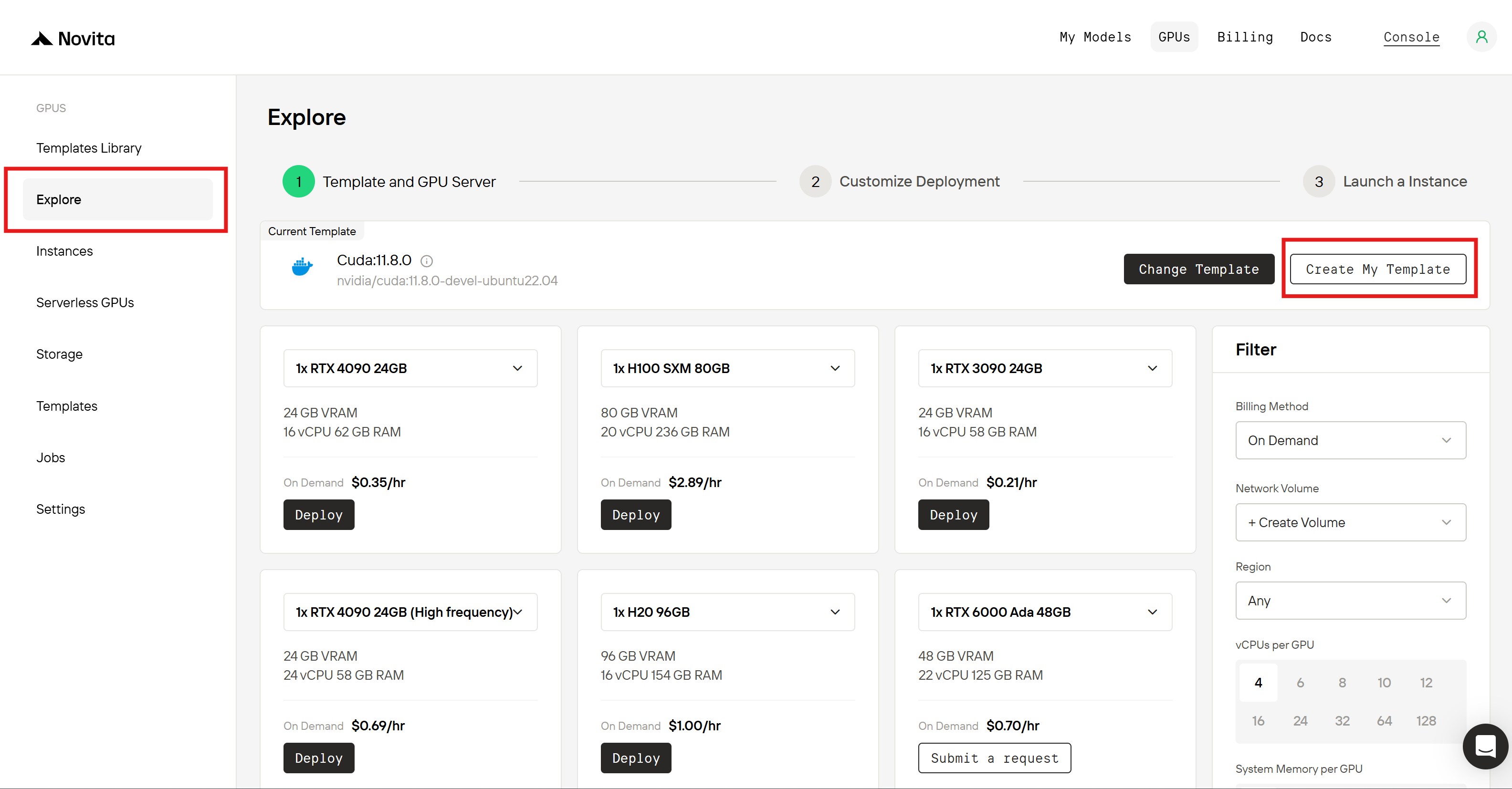Open the user profile avatar icon
Screen dimensions: 1512x789
[x=1481, y=37]
